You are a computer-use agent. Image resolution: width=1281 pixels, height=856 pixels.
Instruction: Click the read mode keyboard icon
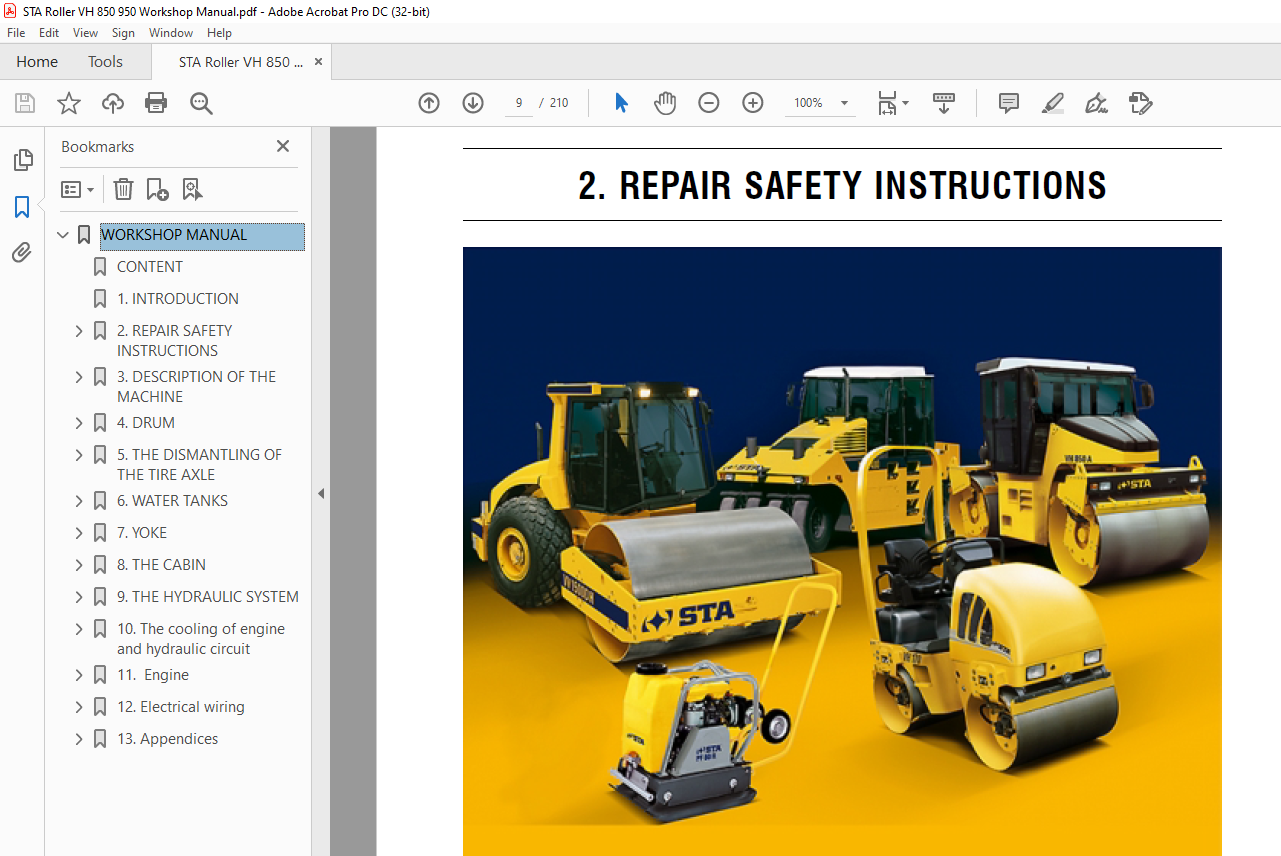tap(944, 103)
